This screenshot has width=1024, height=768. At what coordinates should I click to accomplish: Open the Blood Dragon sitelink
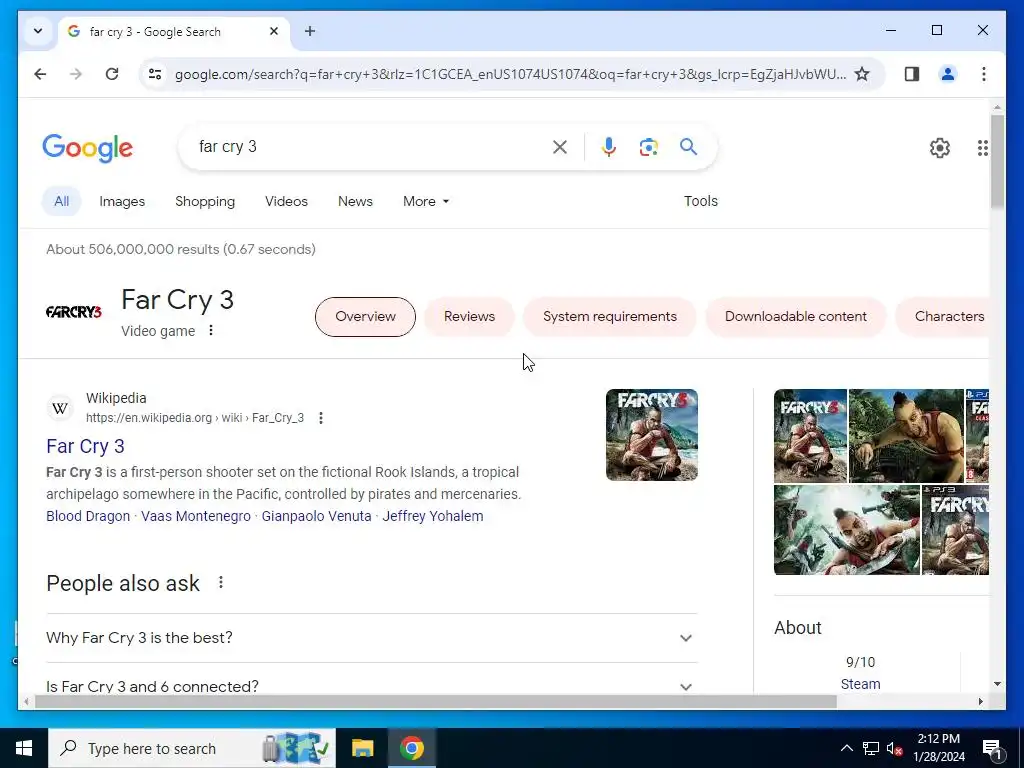(88, 516)
